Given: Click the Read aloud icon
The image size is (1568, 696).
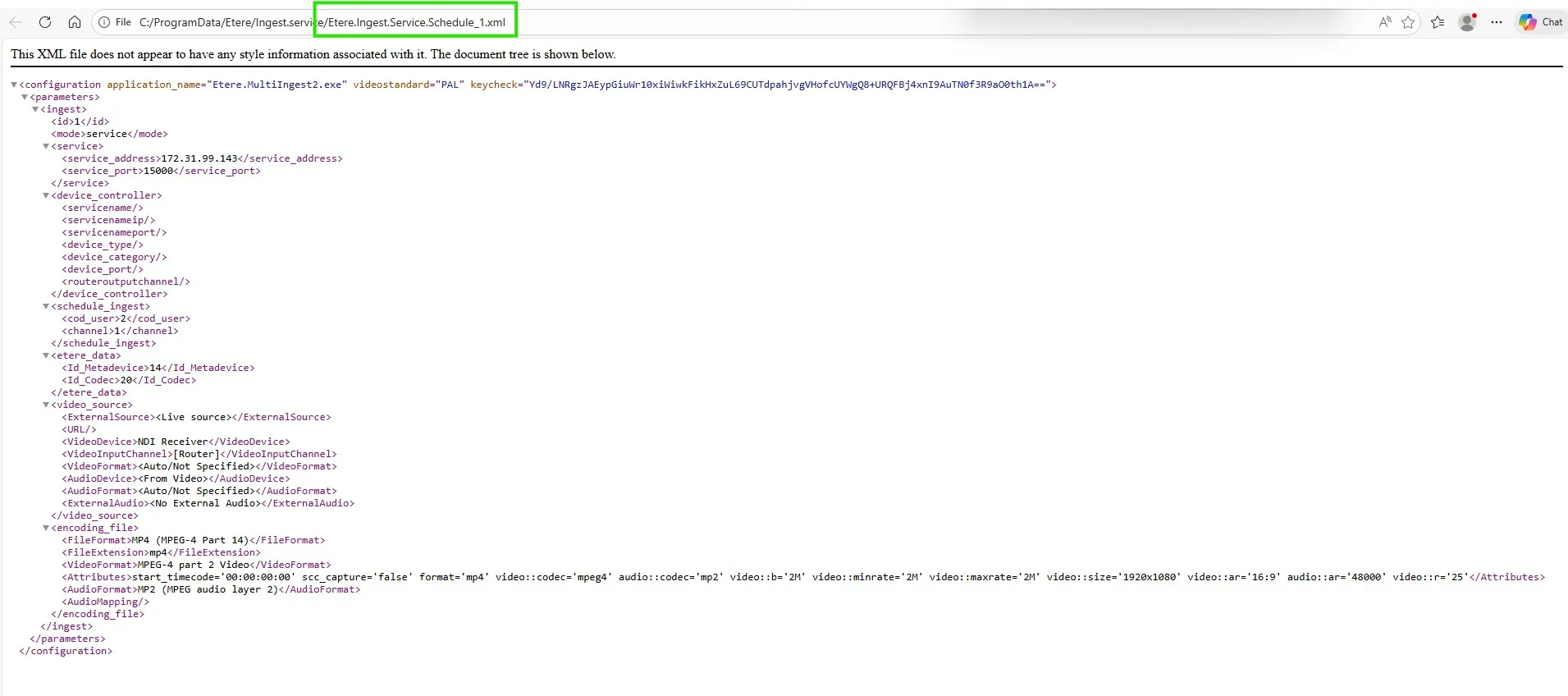Looking at the screenshot, I should pos(1385,22).
